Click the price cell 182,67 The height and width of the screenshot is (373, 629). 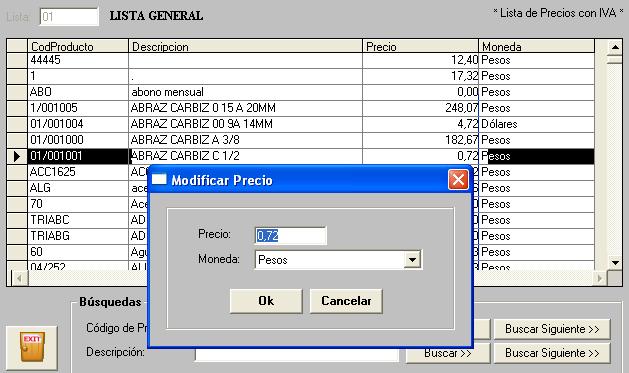tap(420, 140)
